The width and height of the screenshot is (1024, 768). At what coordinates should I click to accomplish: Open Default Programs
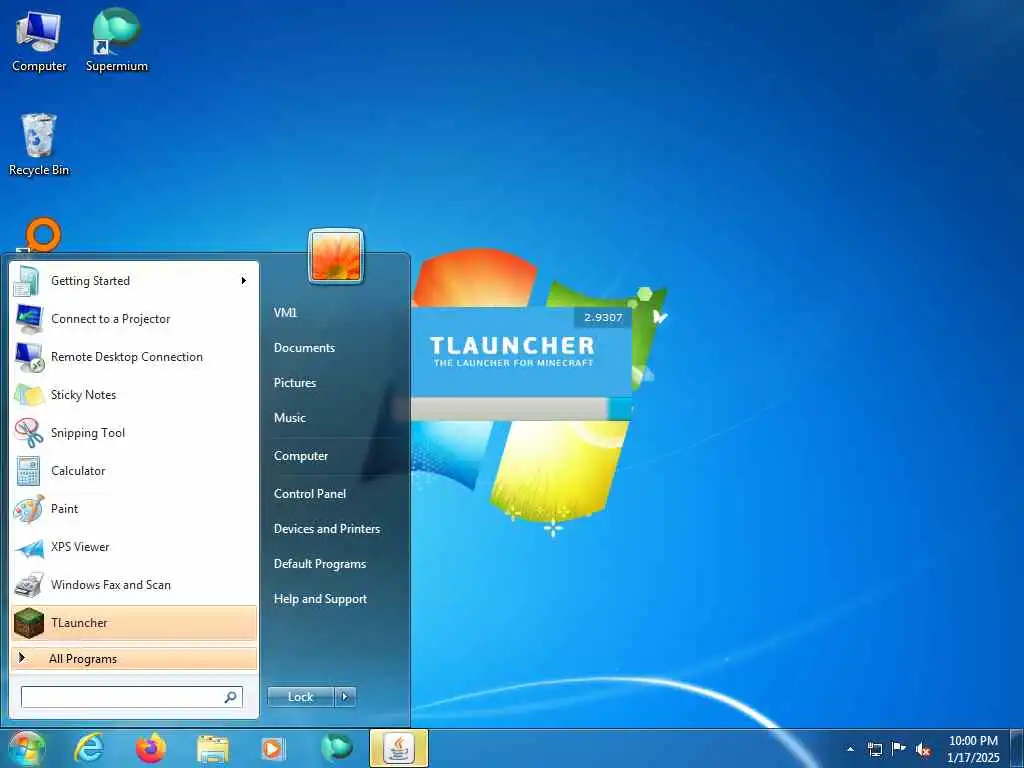tap(319, 564)
